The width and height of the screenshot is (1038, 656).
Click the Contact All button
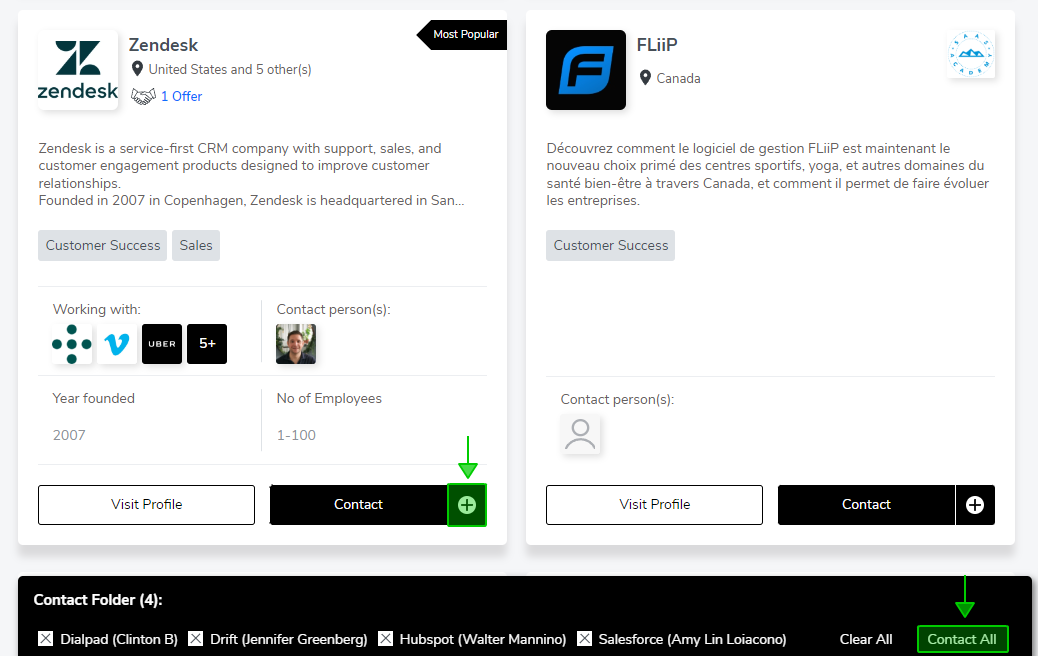pos(963,639)
